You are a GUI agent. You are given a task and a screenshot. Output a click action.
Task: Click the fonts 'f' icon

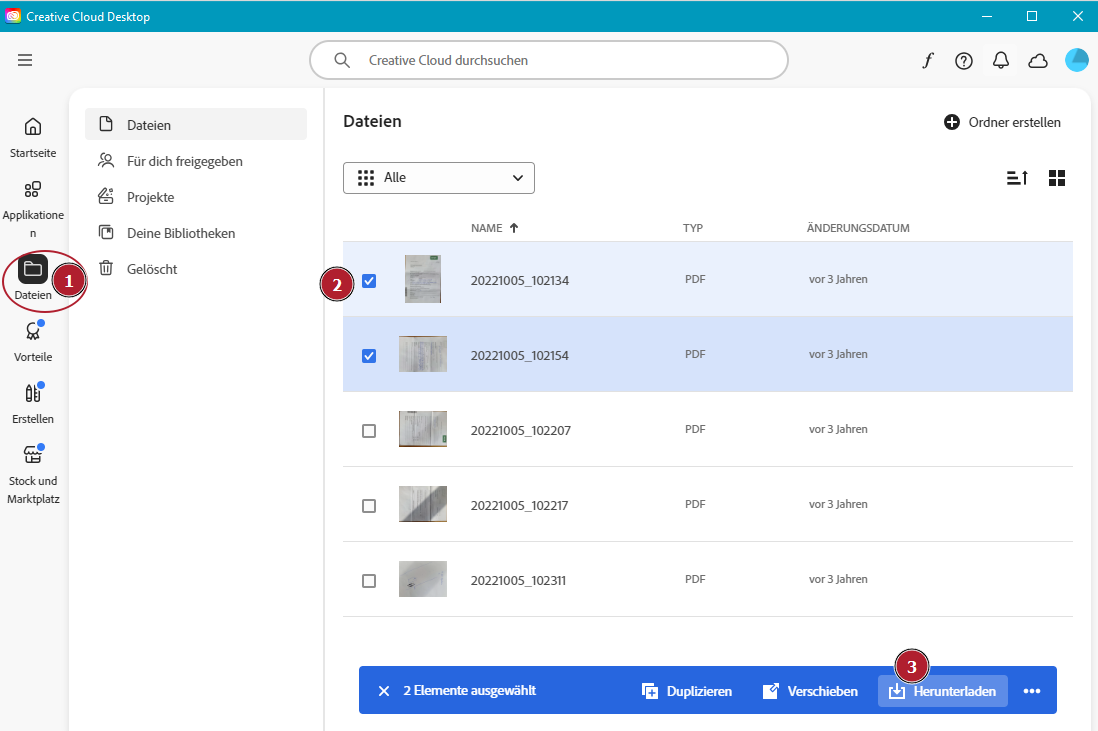pyautogui.click(x=927, y=61)
